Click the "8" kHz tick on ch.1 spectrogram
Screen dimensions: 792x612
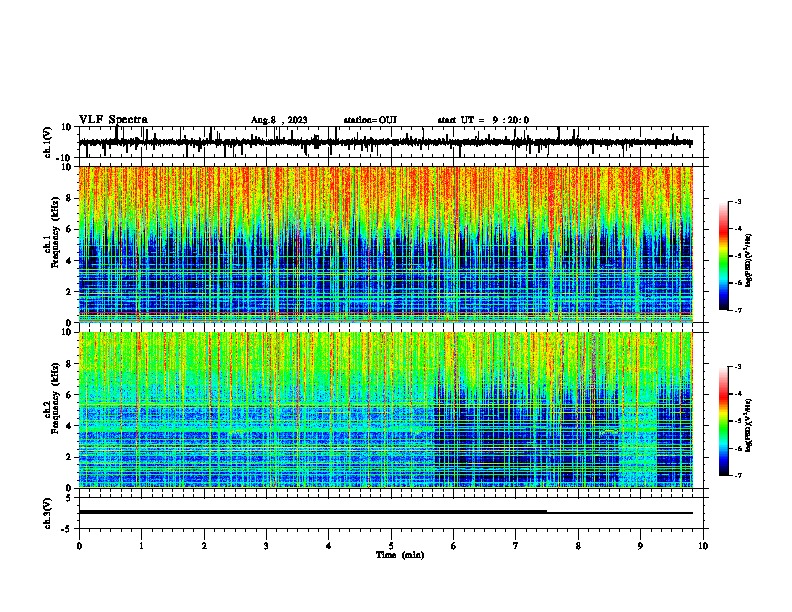(x=69, y=198)
